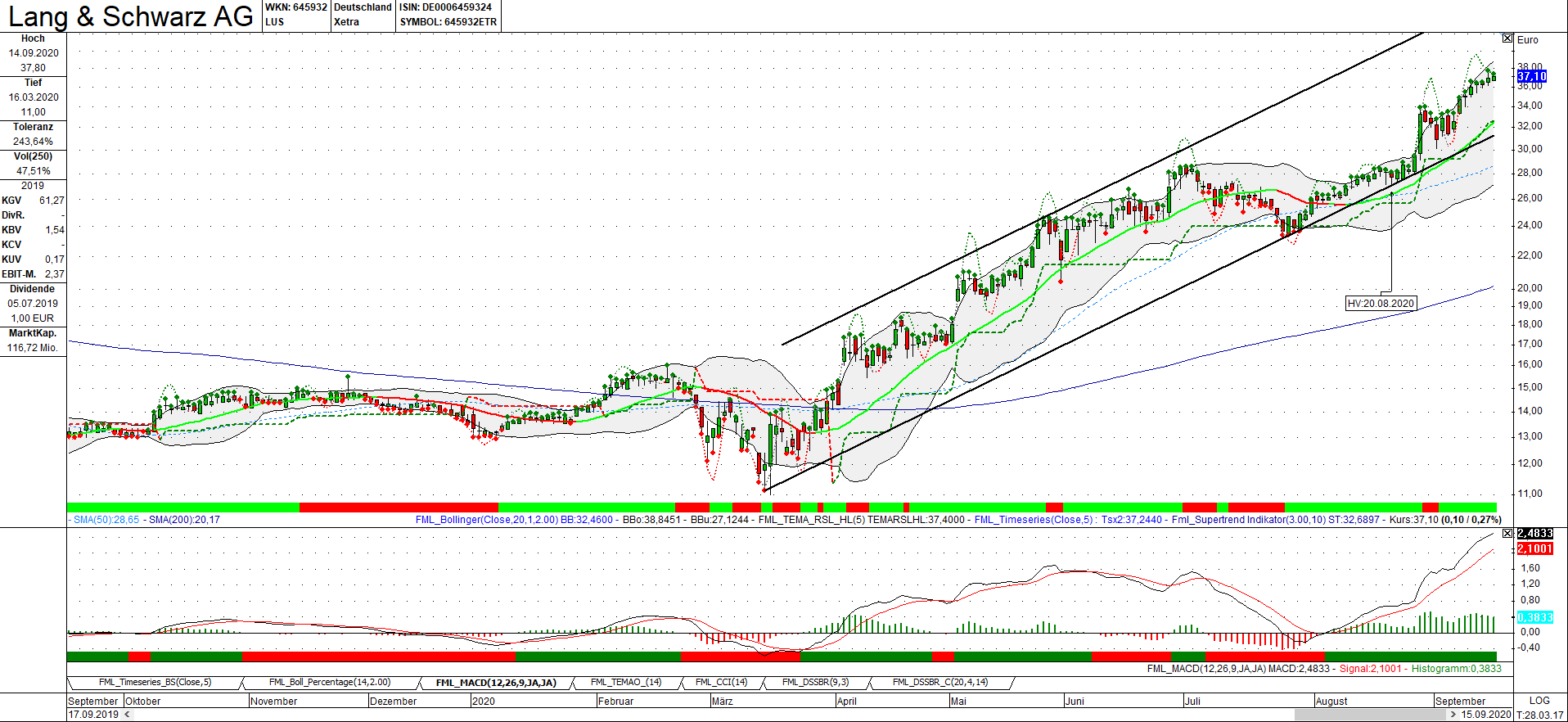Click the Xetra exchange label
The height and width of the screenshot is (722, 1568).
pyautogui.click(x=346, y=22)
